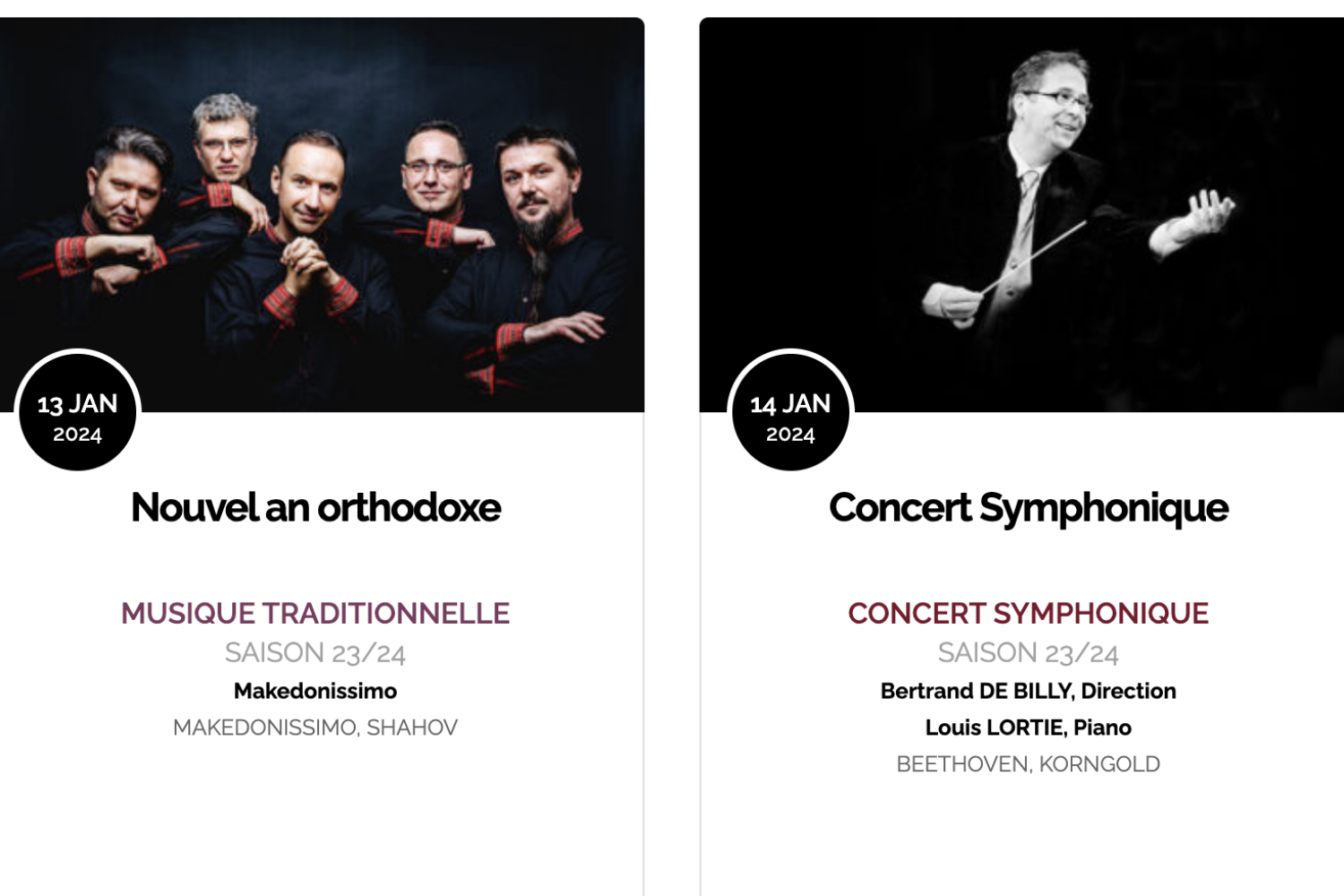This screenshot has width=1344, height=896.
Task: Click SAISON 23/24 under Concert Symphonique
Action: pos(1028,653)
